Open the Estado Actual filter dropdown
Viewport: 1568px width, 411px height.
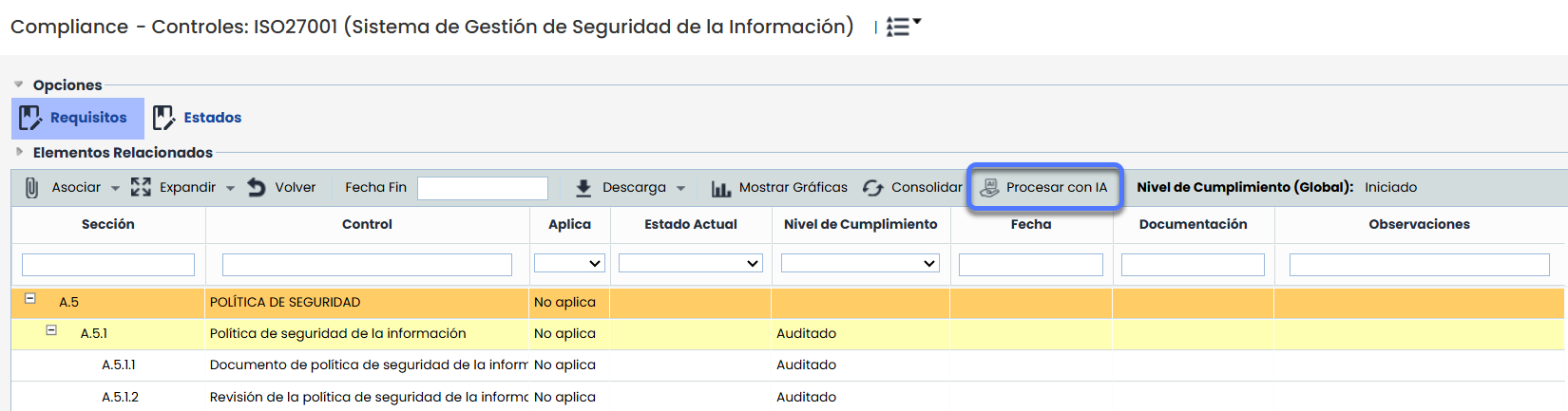tap(690, 264)
